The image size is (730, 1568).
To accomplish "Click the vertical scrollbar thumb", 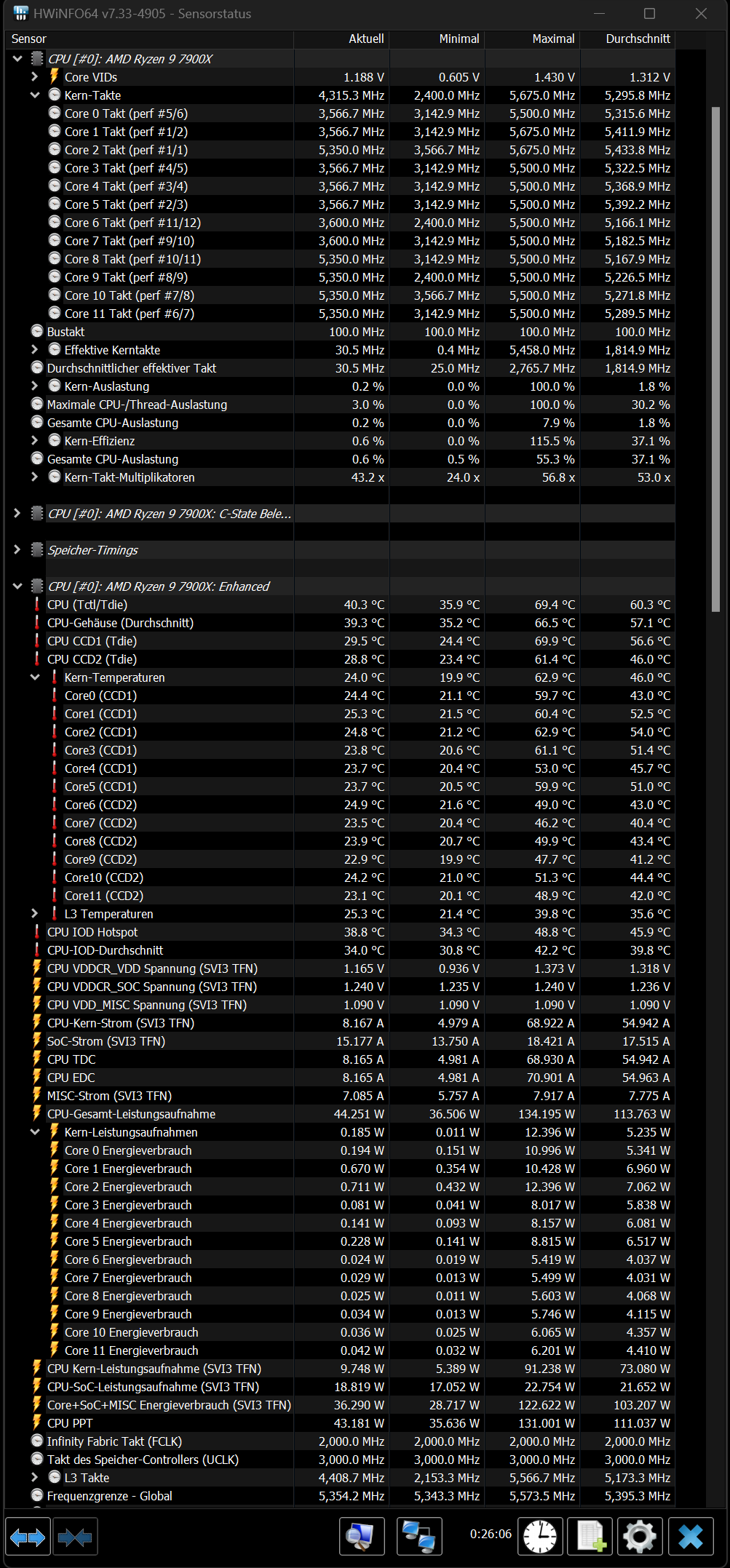I will [715, 360].
